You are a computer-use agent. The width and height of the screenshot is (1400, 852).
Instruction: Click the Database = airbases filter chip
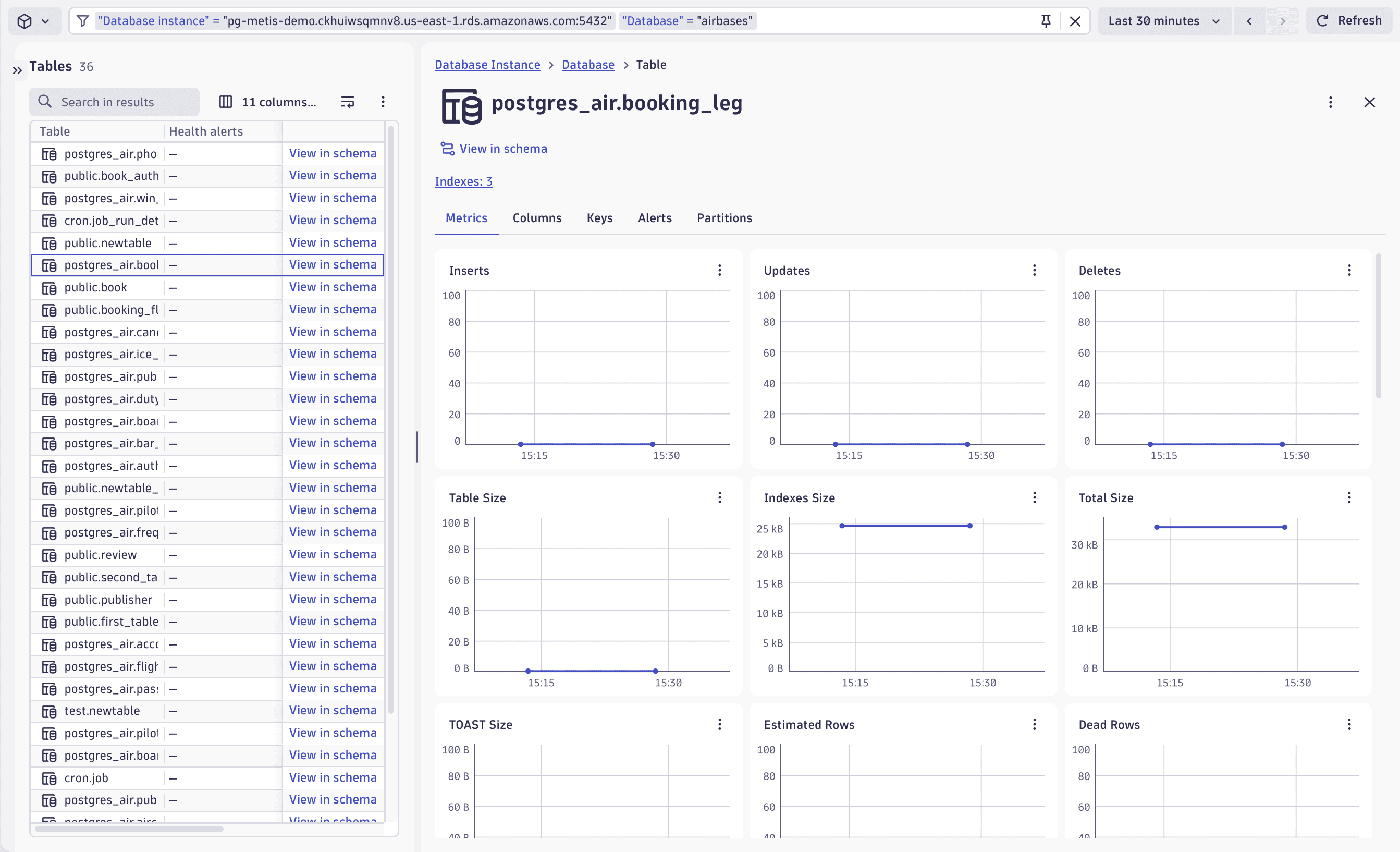(687, 21)
